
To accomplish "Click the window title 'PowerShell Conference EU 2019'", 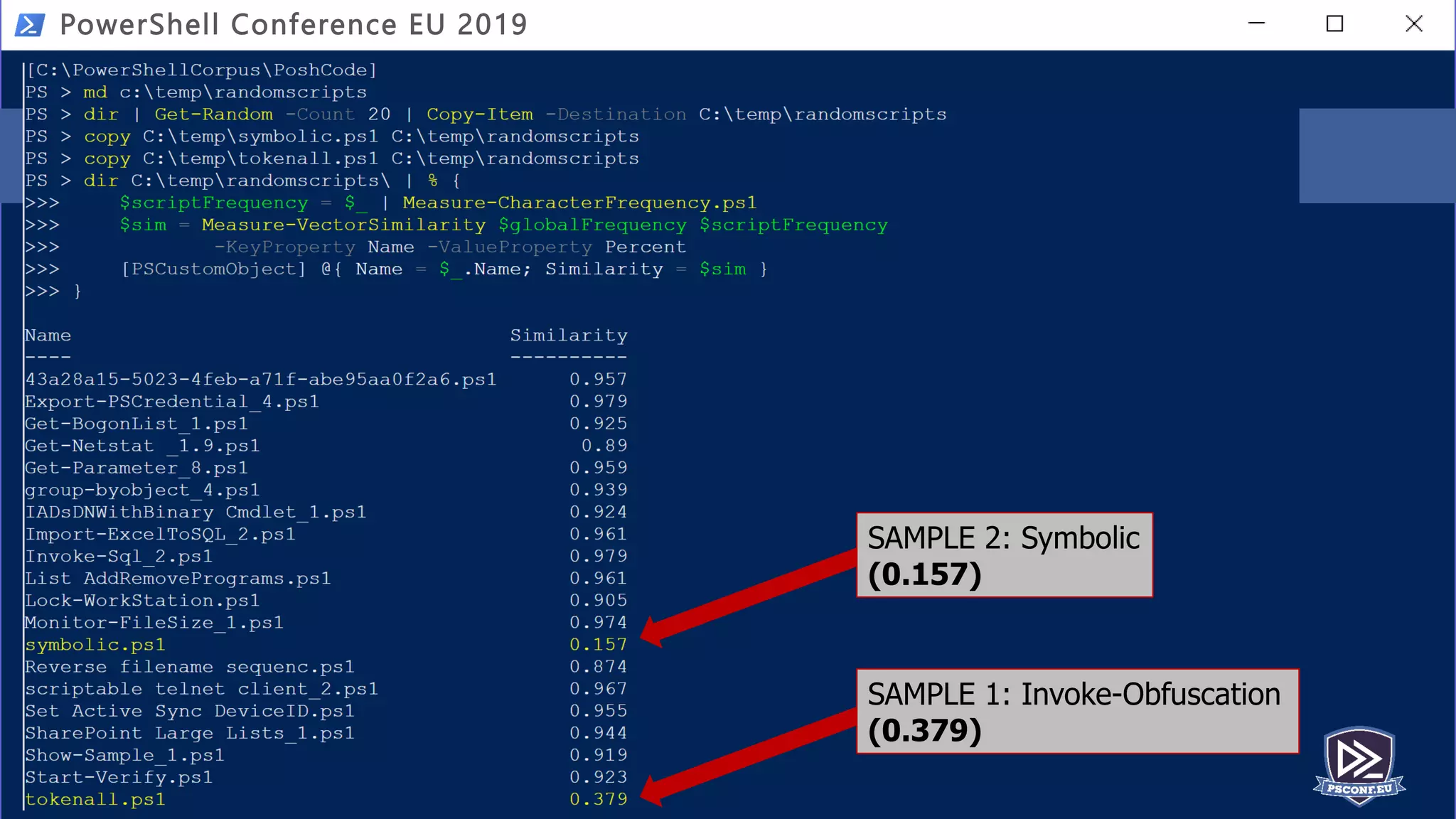I will (294, 25).
